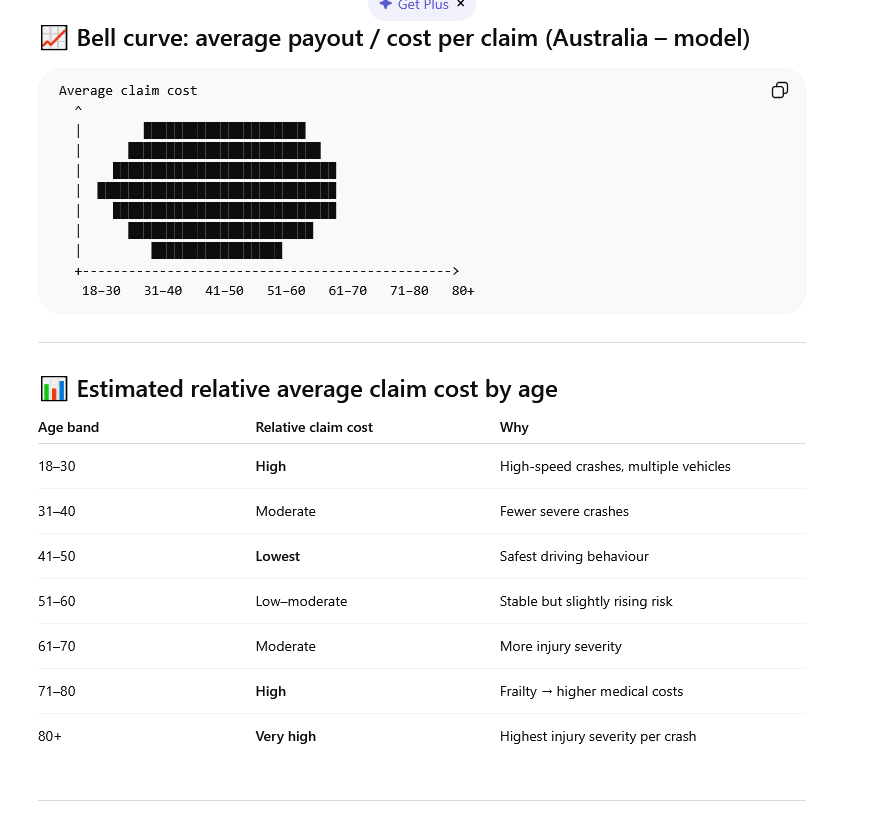Dismiss the Get Plus banner

(461, 4)
